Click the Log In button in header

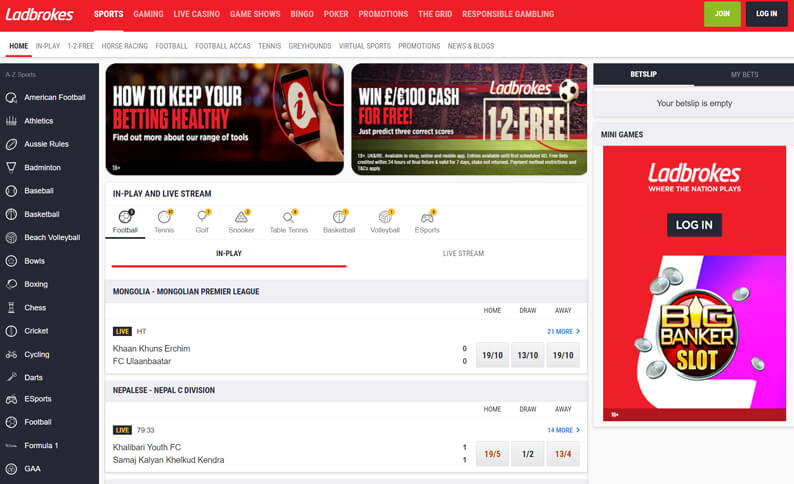tap(766, 14)
